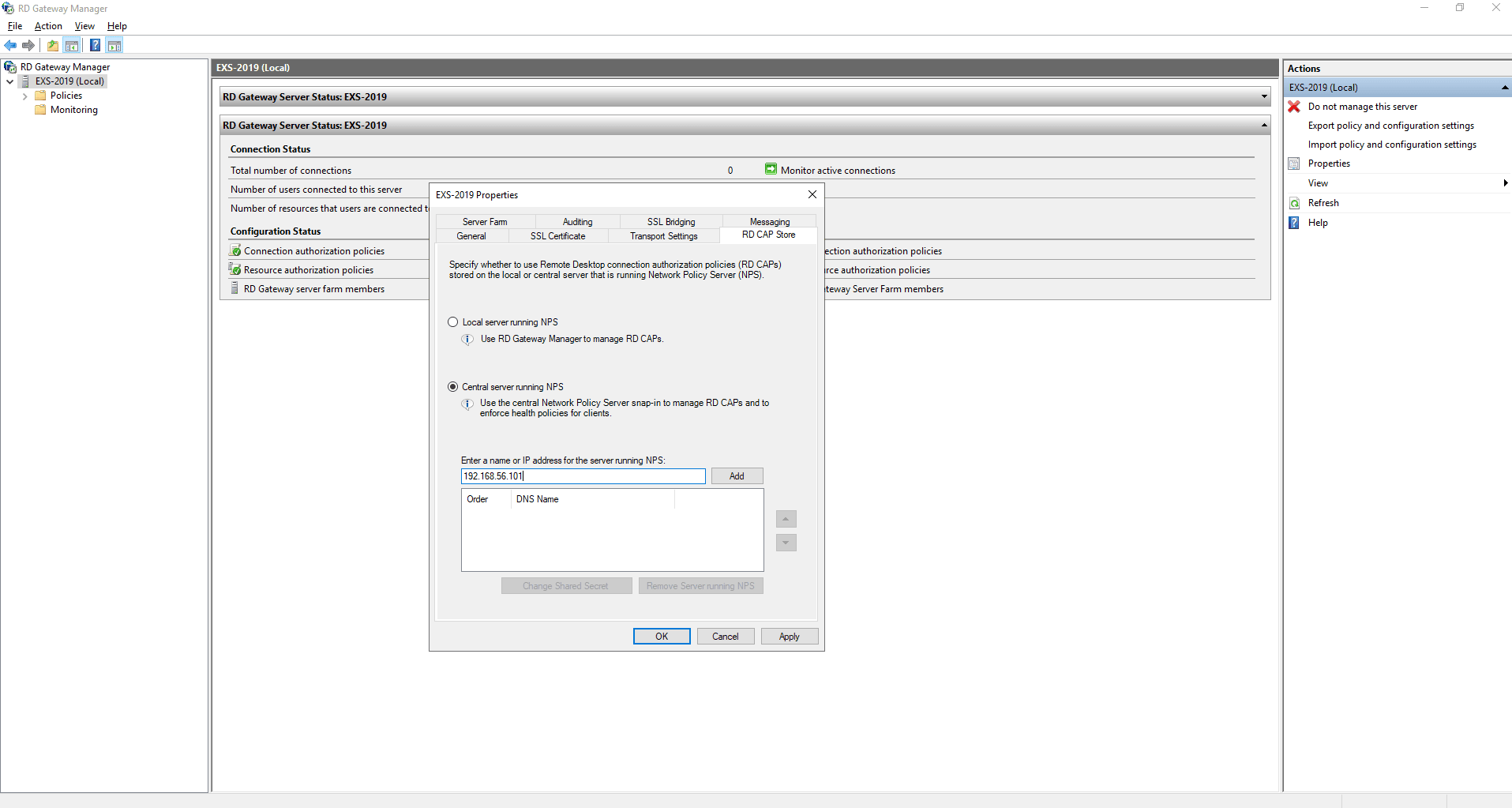
Task: Cancel the EXS-2019 Properties dialog
Action: [x=726, y=637]
